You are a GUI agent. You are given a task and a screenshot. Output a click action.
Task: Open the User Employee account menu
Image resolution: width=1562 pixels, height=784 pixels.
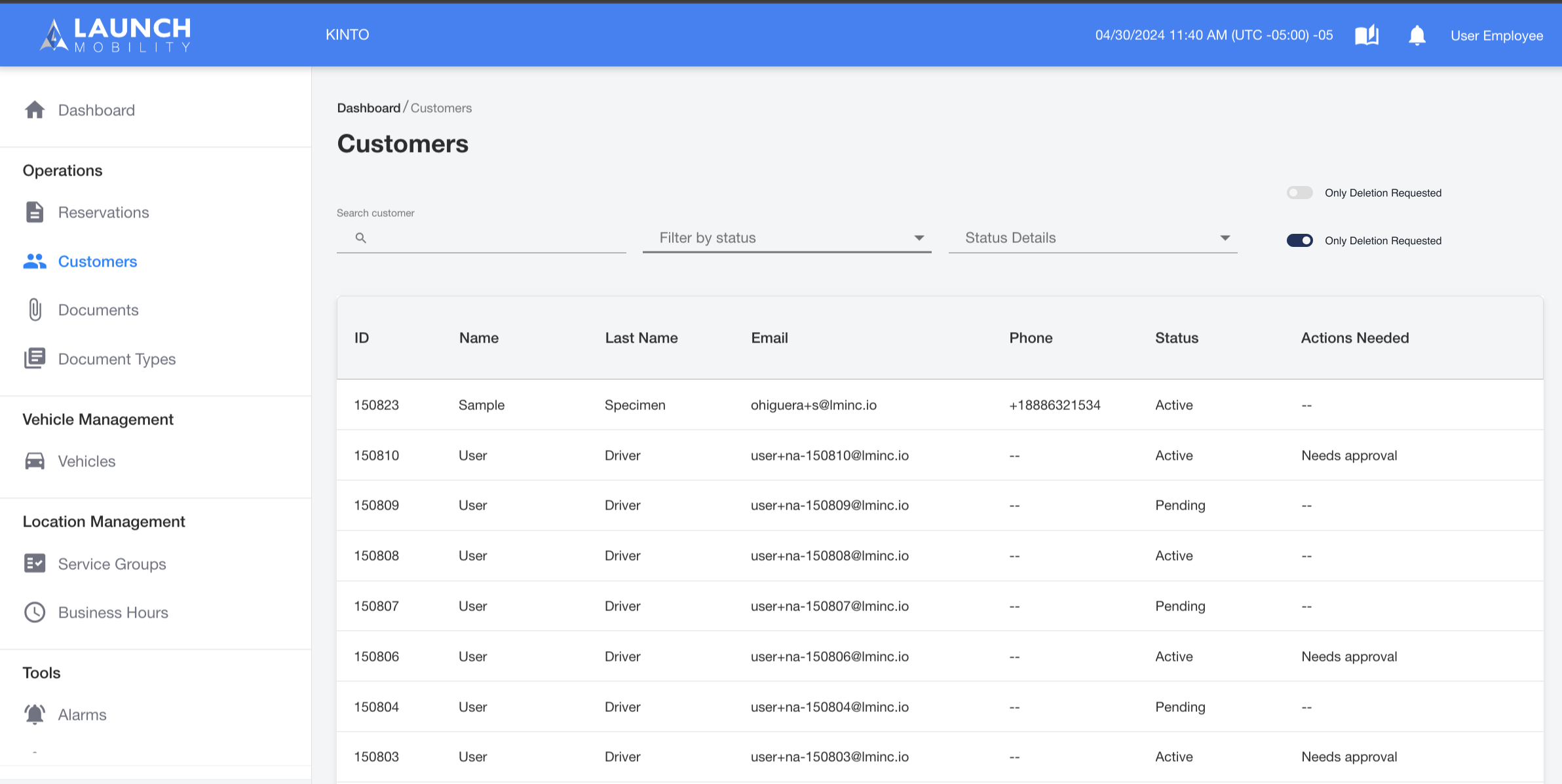click(x=1496, y=35)
